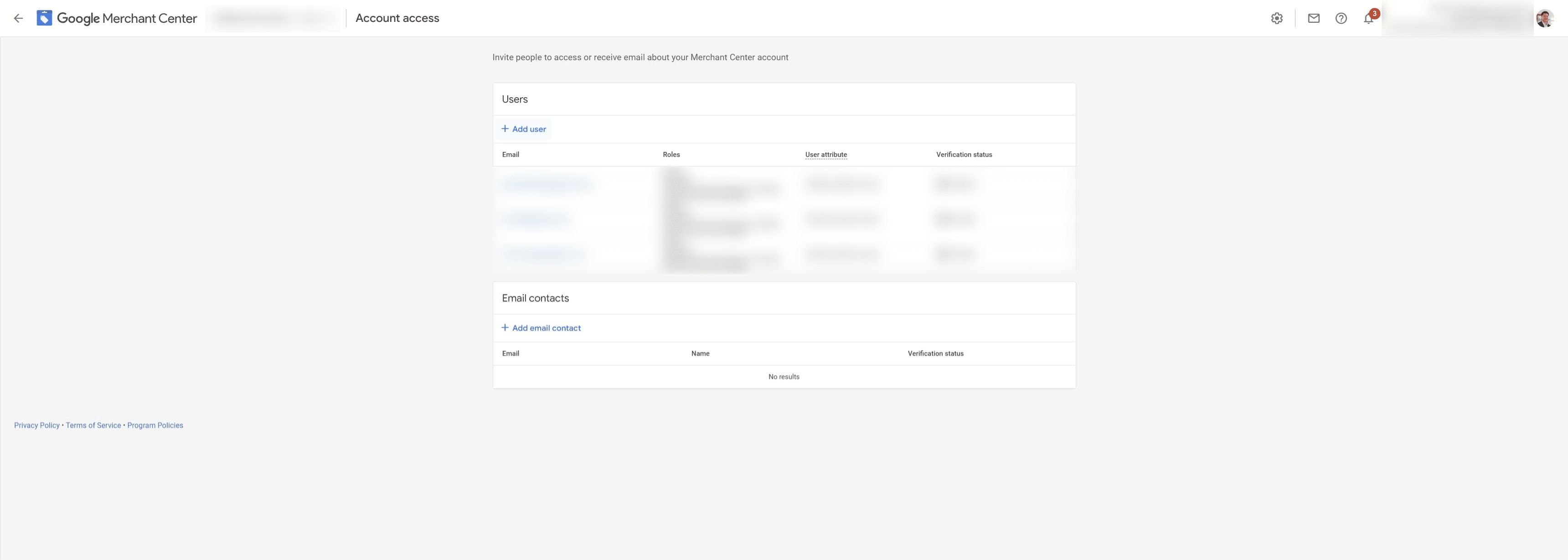
Task: Click the profile avatar picture
Action: tap(1544, 18)
